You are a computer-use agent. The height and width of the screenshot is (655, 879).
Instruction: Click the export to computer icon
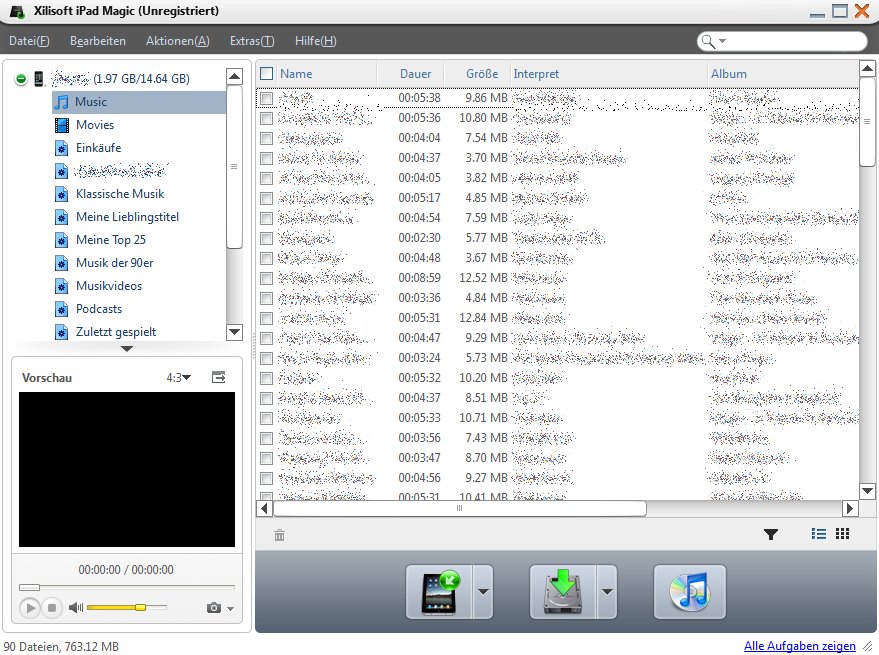562,592
